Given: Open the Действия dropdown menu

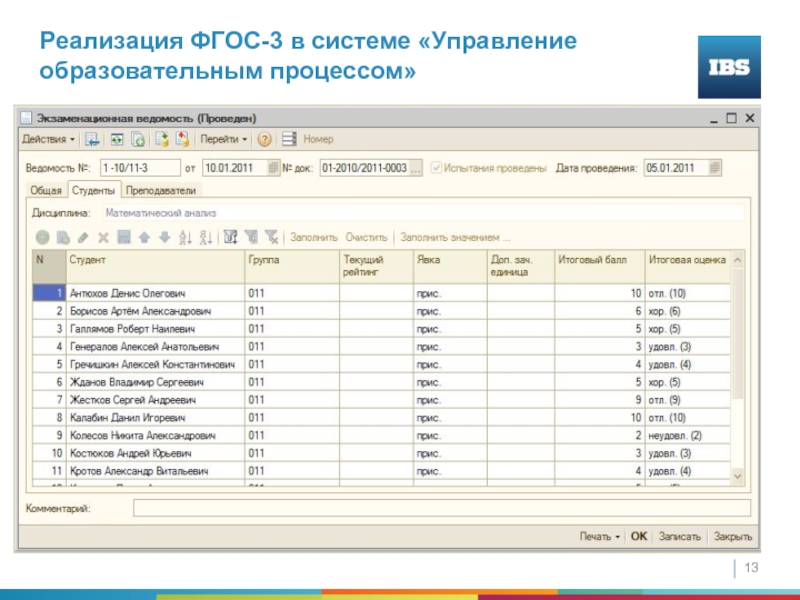Looking at the screenshot, I should coord(50,140).
